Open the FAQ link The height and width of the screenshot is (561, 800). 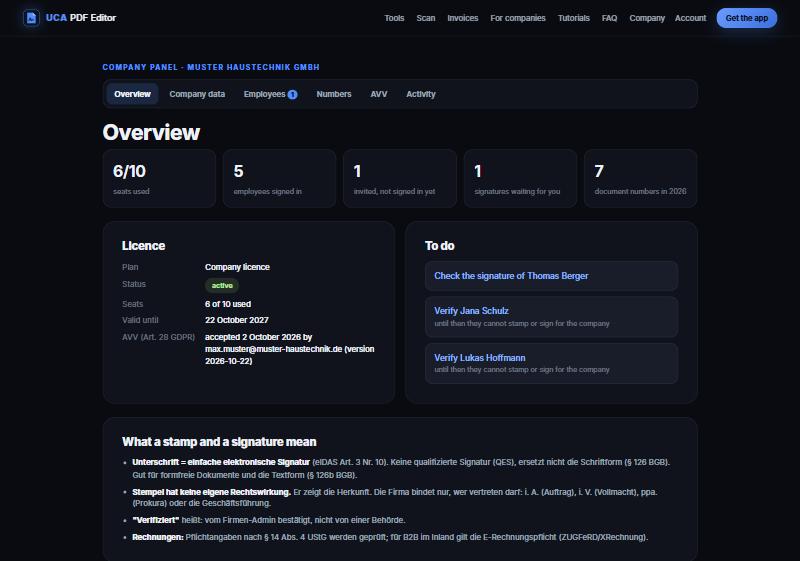click(609, 18)
